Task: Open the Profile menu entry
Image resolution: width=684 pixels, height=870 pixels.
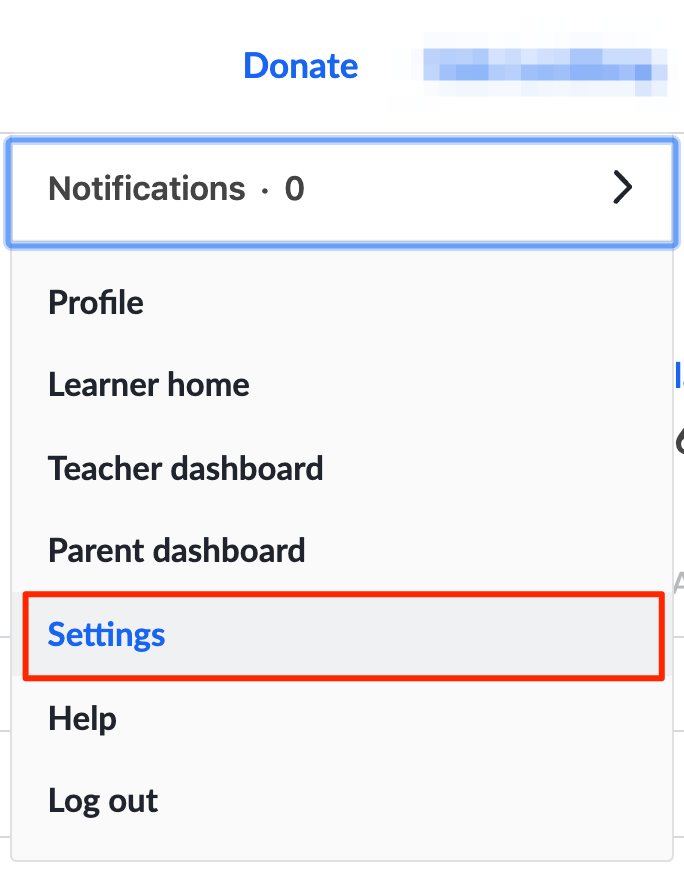Action: pos(96,302)
